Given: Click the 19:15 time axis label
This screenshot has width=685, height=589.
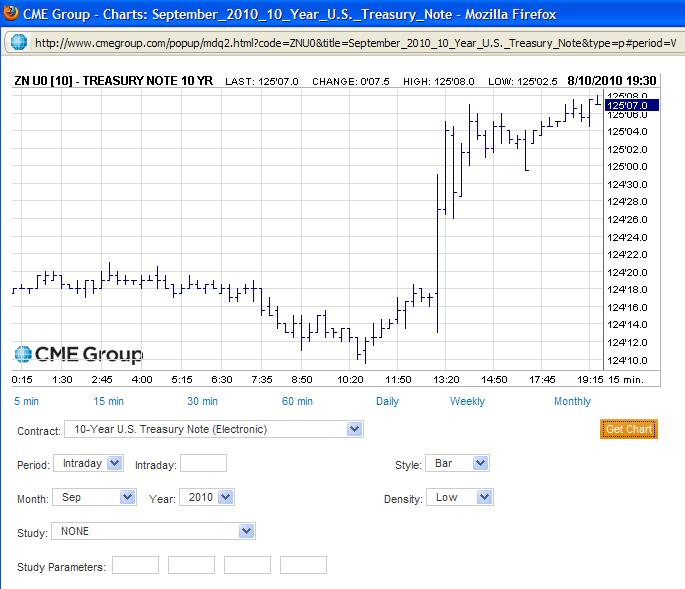Looking at the screenshot, I should [x=590, y=380].
